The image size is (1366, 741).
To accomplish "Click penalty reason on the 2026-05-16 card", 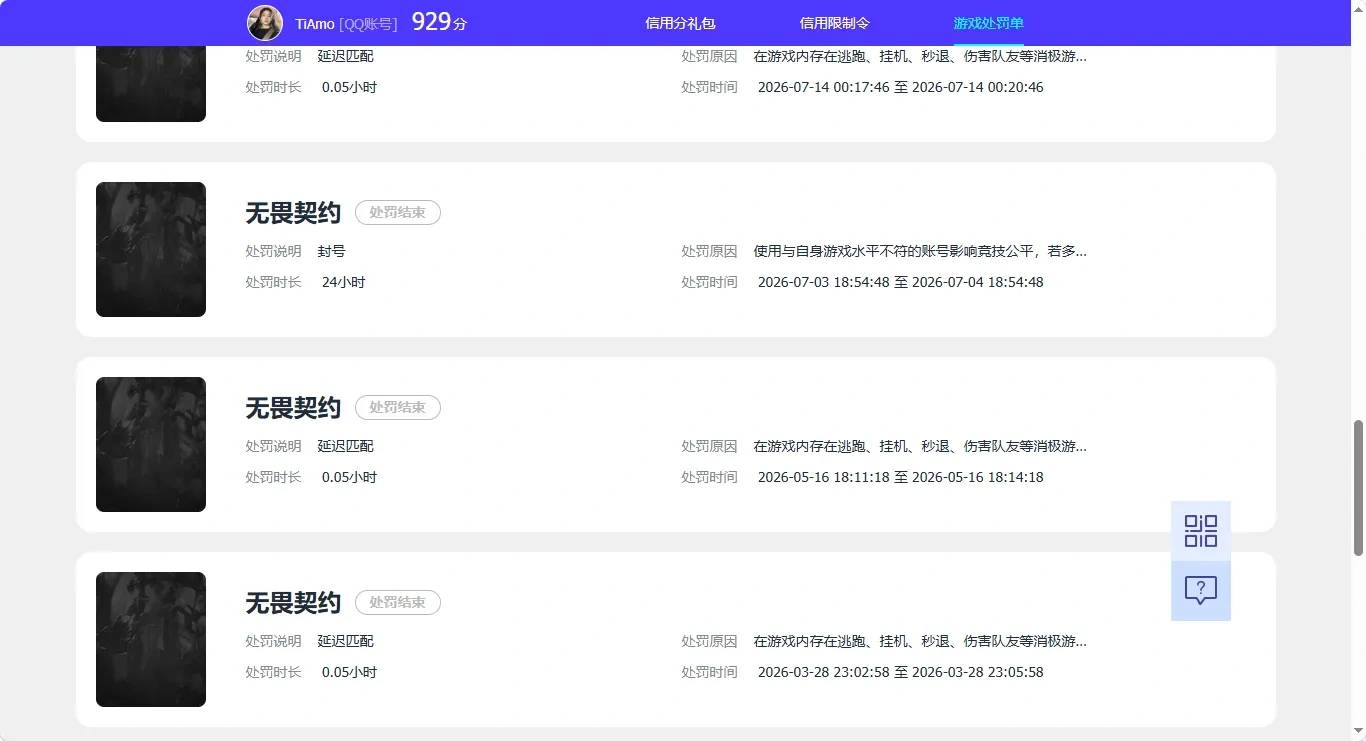I will [x=920, y=446].
